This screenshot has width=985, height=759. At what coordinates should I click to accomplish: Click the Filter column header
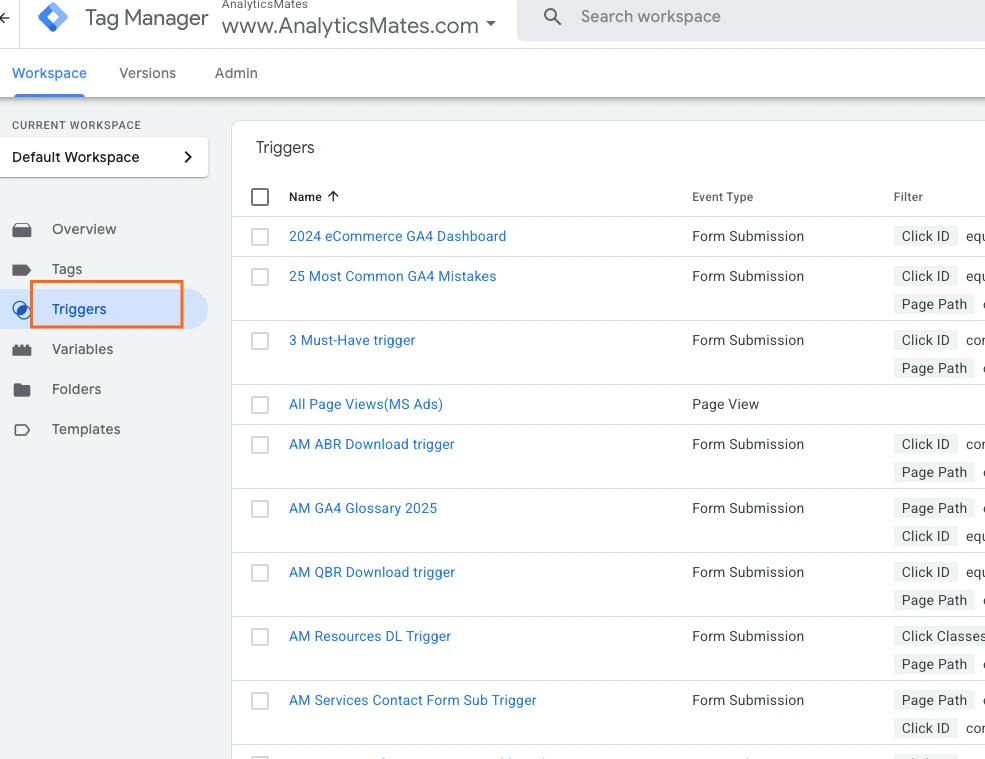tap(908, 197)
